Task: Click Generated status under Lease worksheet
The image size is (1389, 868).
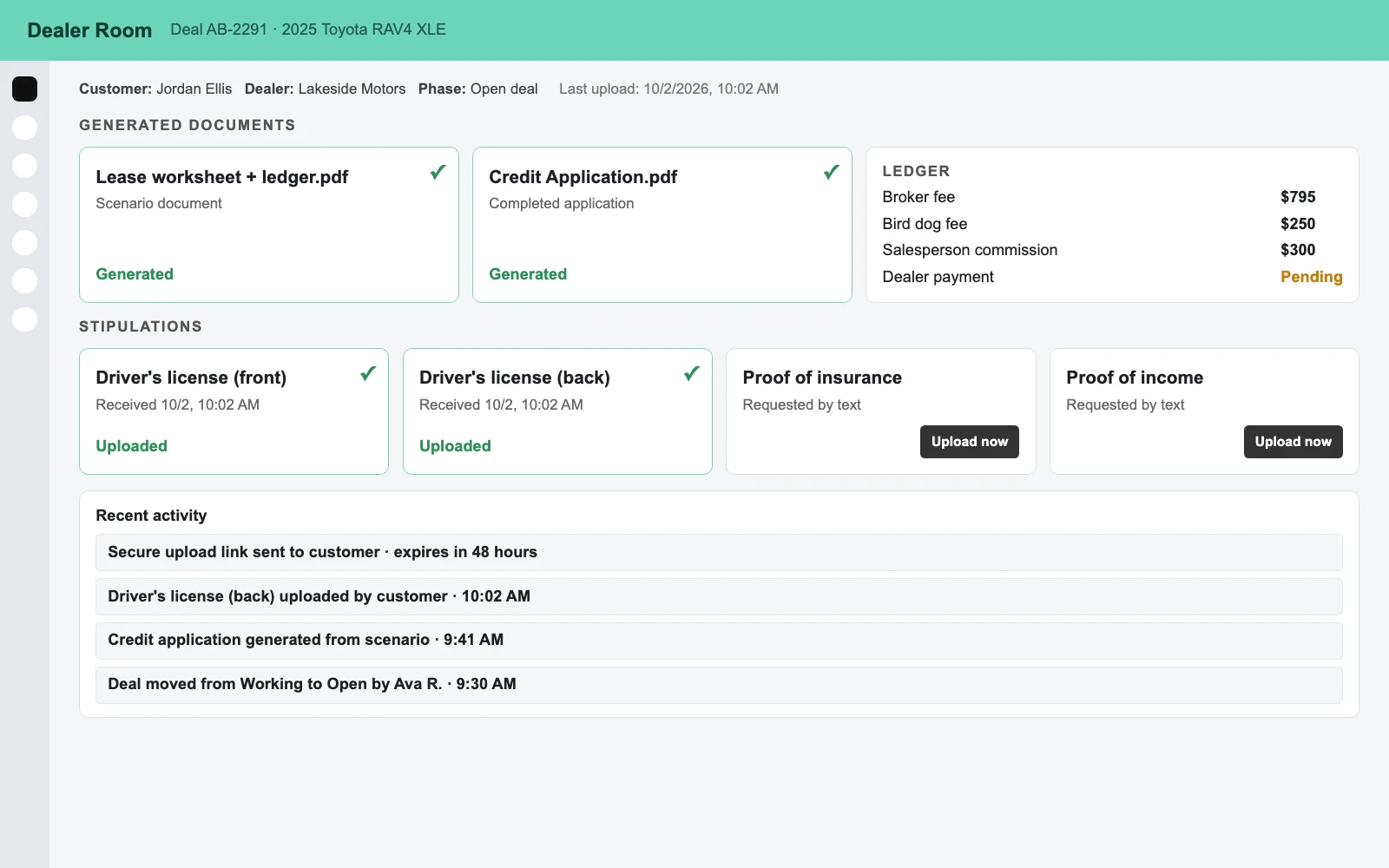Action: click(x=135, y=274)
